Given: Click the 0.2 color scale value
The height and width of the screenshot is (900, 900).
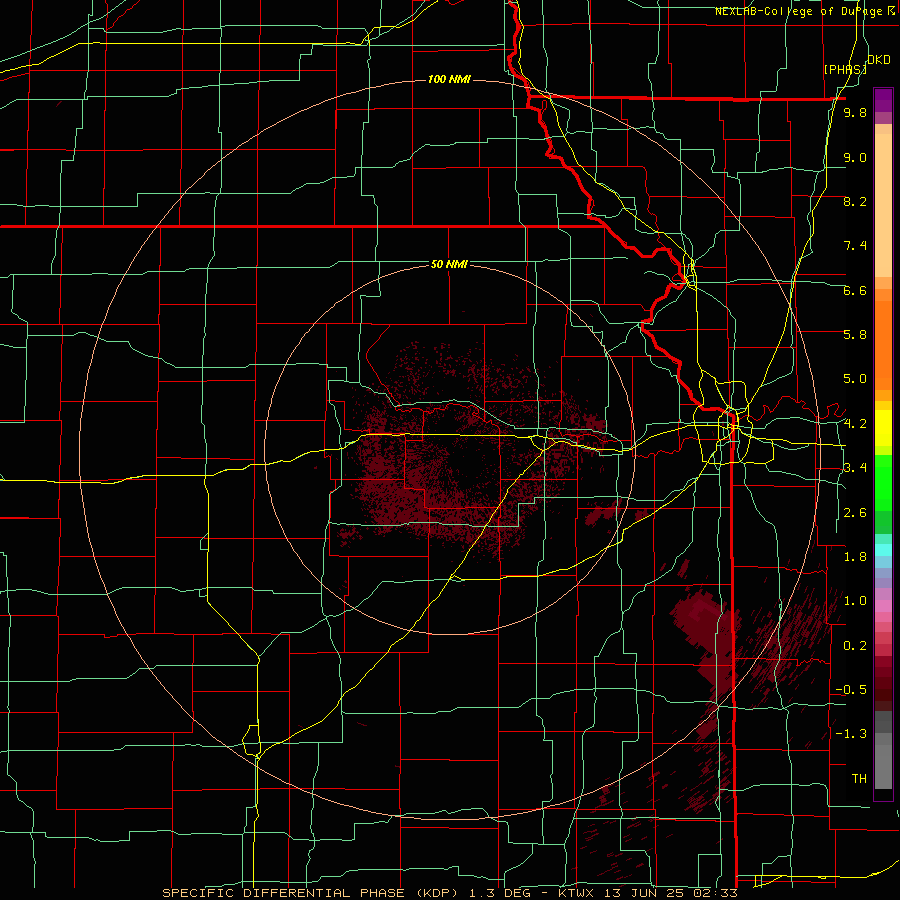Looking at the screenshot, I should (855, 646).
